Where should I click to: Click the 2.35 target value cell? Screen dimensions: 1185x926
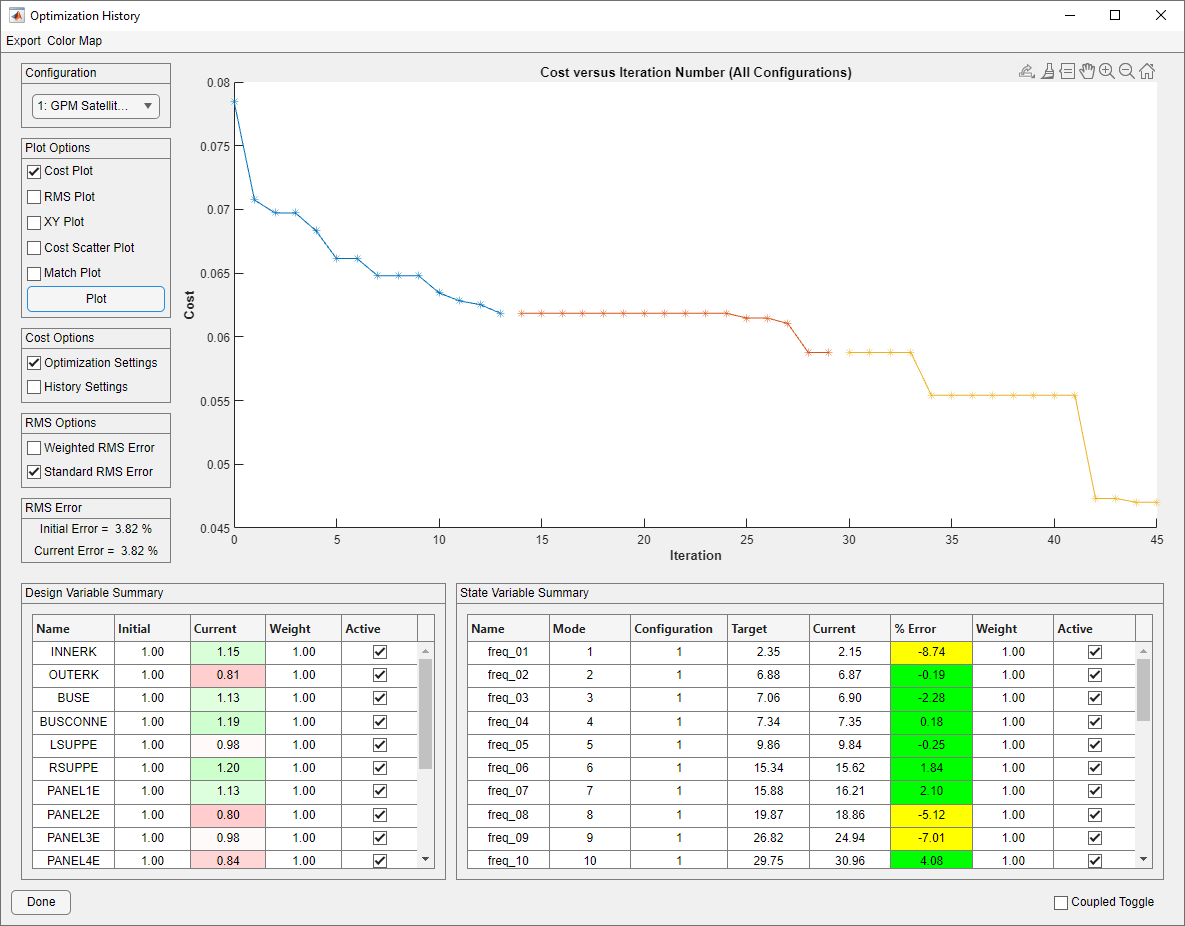tap(769, 652)
